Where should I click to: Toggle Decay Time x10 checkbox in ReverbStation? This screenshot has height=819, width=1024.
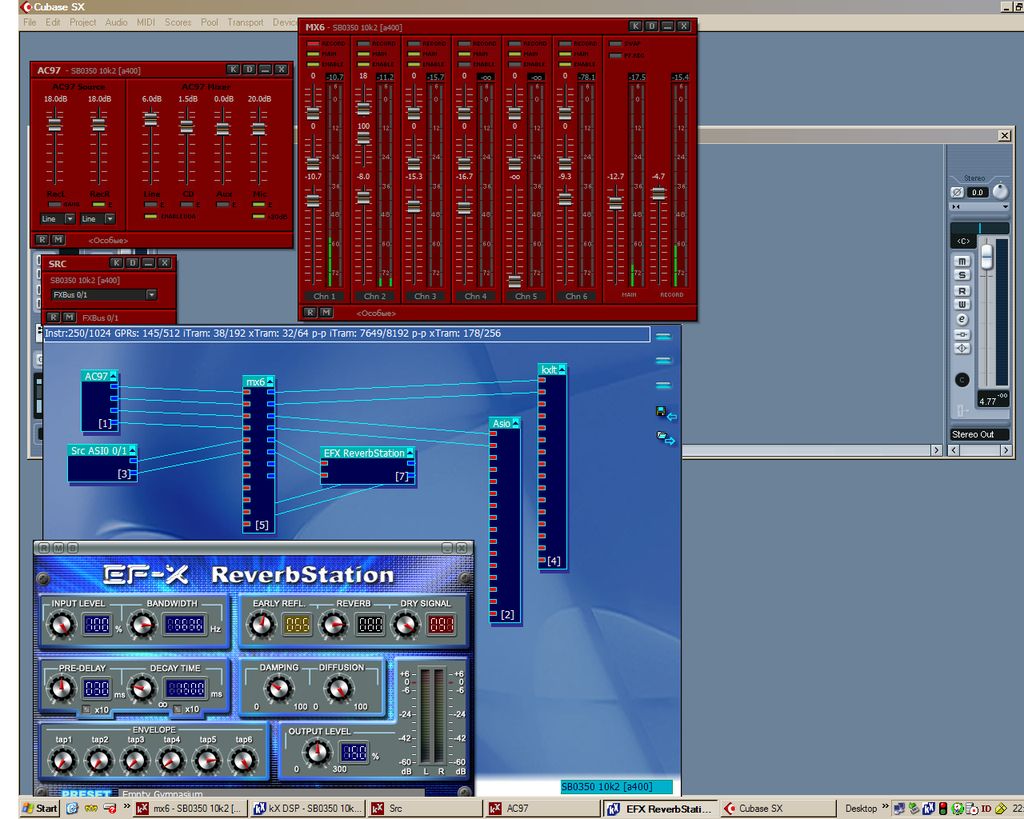coord(177,709)
